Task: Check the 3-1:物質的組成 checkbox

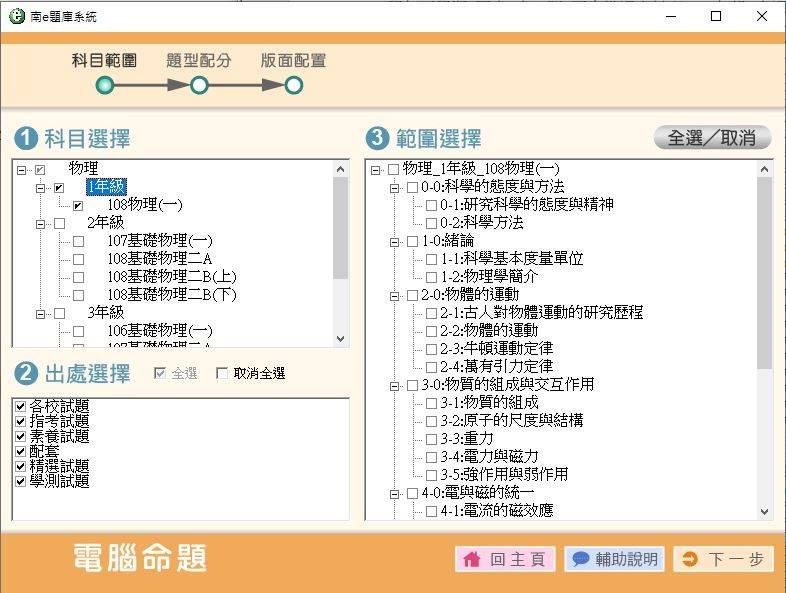Action: coord(431,403)
